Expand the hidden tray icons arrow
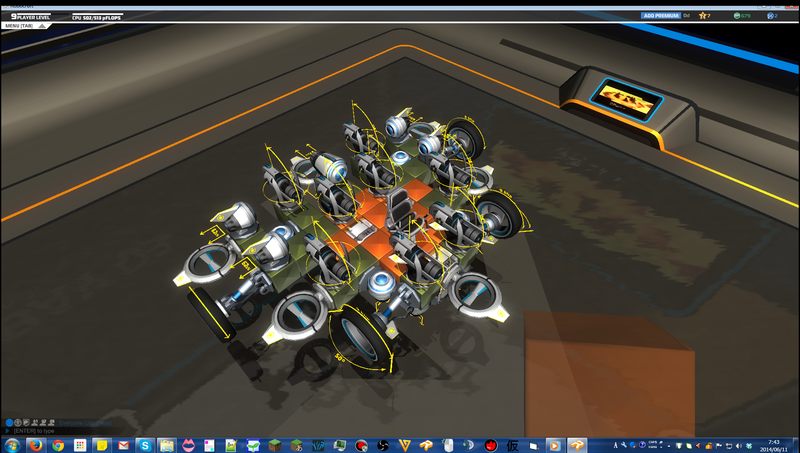The height and width of the screenshot is (453, 800). click(668, 446)
